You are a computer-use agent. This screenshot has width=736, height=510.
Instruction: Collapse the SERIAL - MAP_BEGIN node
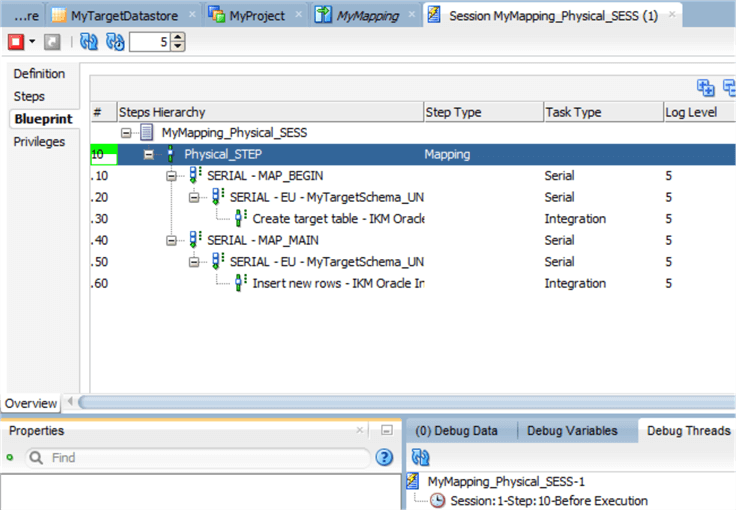pos(171,176)
